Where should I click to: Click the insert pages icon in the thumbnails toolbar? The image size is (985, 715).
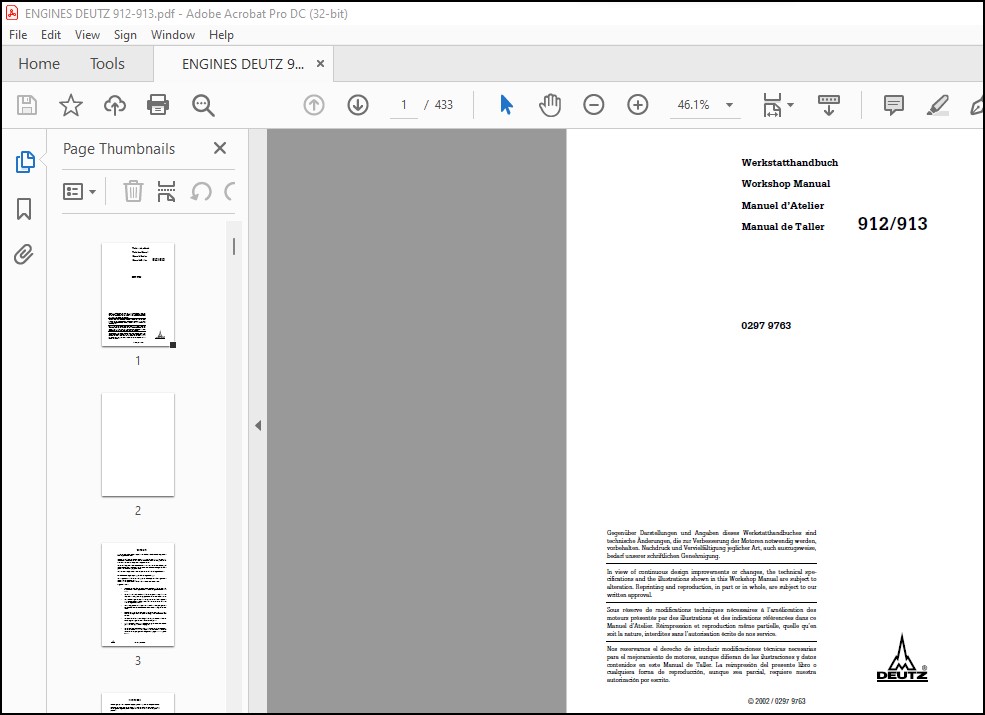(166, 191)
